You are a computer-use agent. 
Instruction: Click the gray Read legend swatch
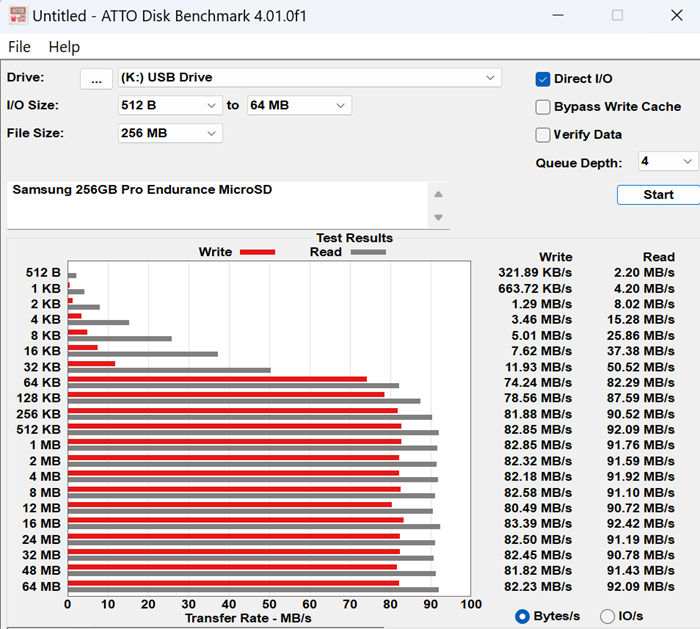[x=368, y=252]
